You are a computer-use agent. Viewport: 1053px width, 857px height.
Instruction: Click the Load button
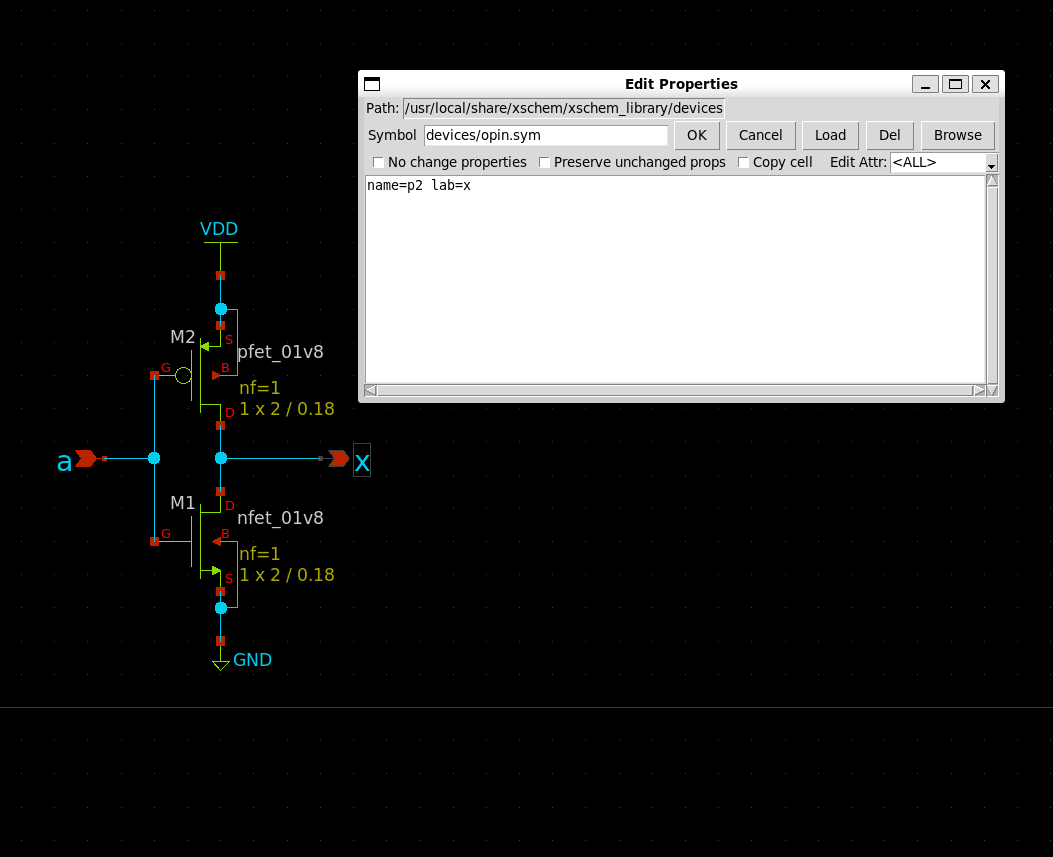coord(830,135)
